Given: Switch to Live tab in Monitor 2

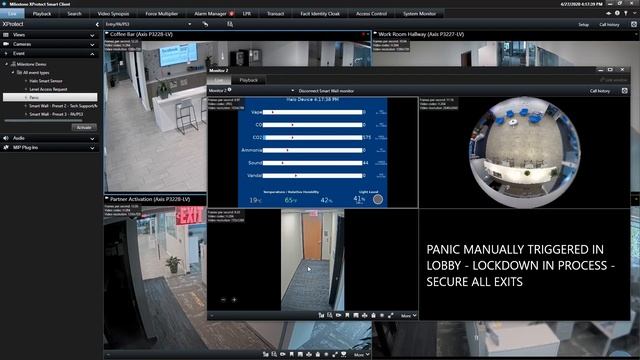Looking at the screenshot, I should pyautogui.click(x=220, y=80).
